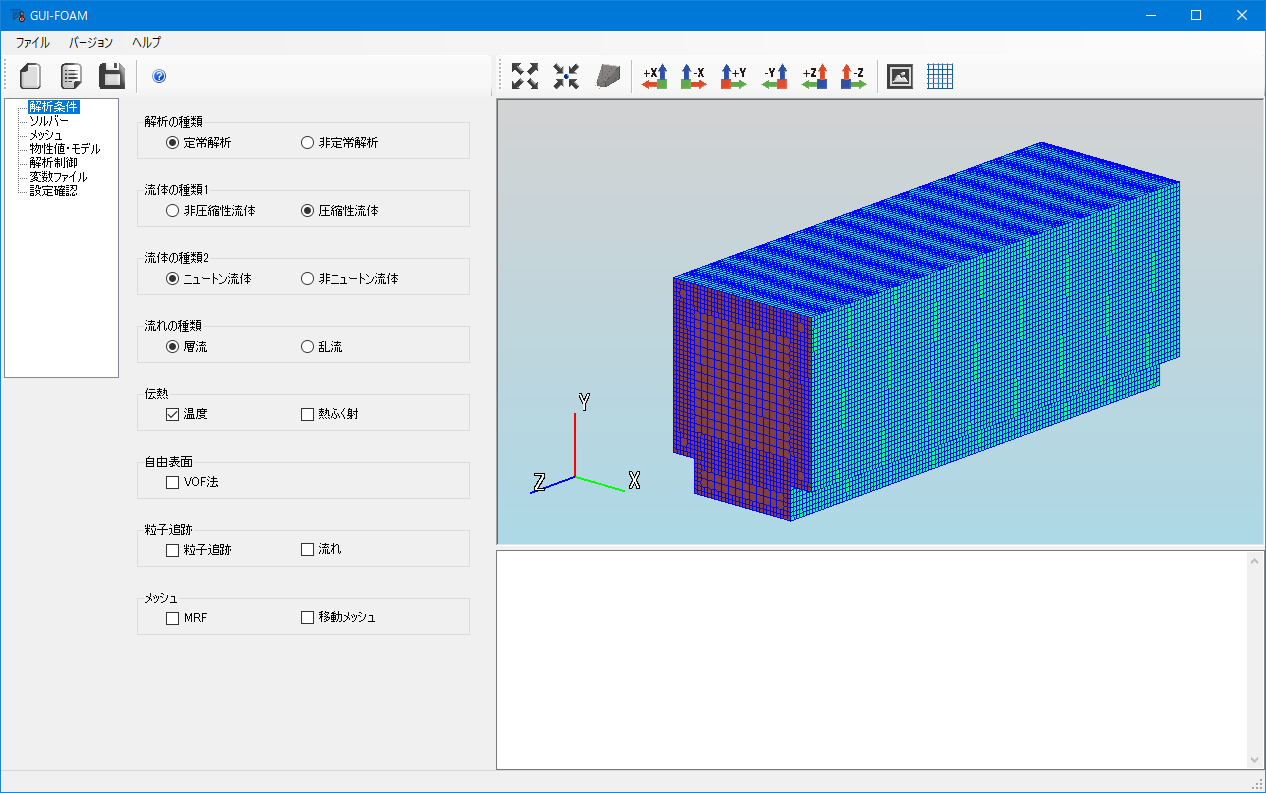
Task: Open an existing case file
Action: 70,76
